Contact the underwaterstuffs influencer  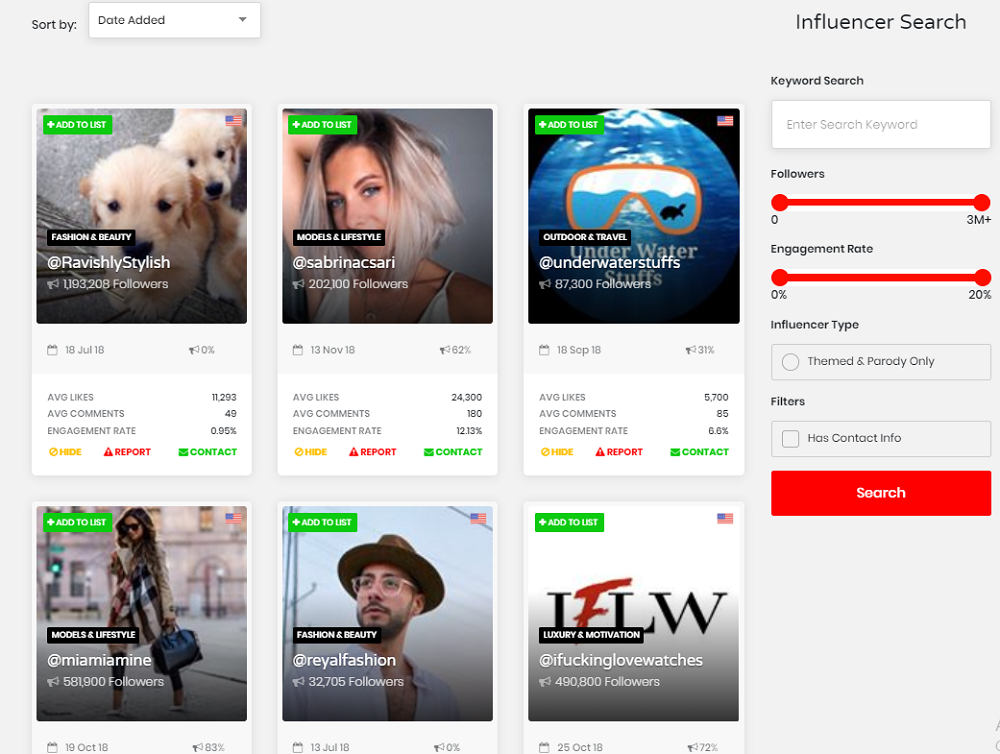coord(704,452)
